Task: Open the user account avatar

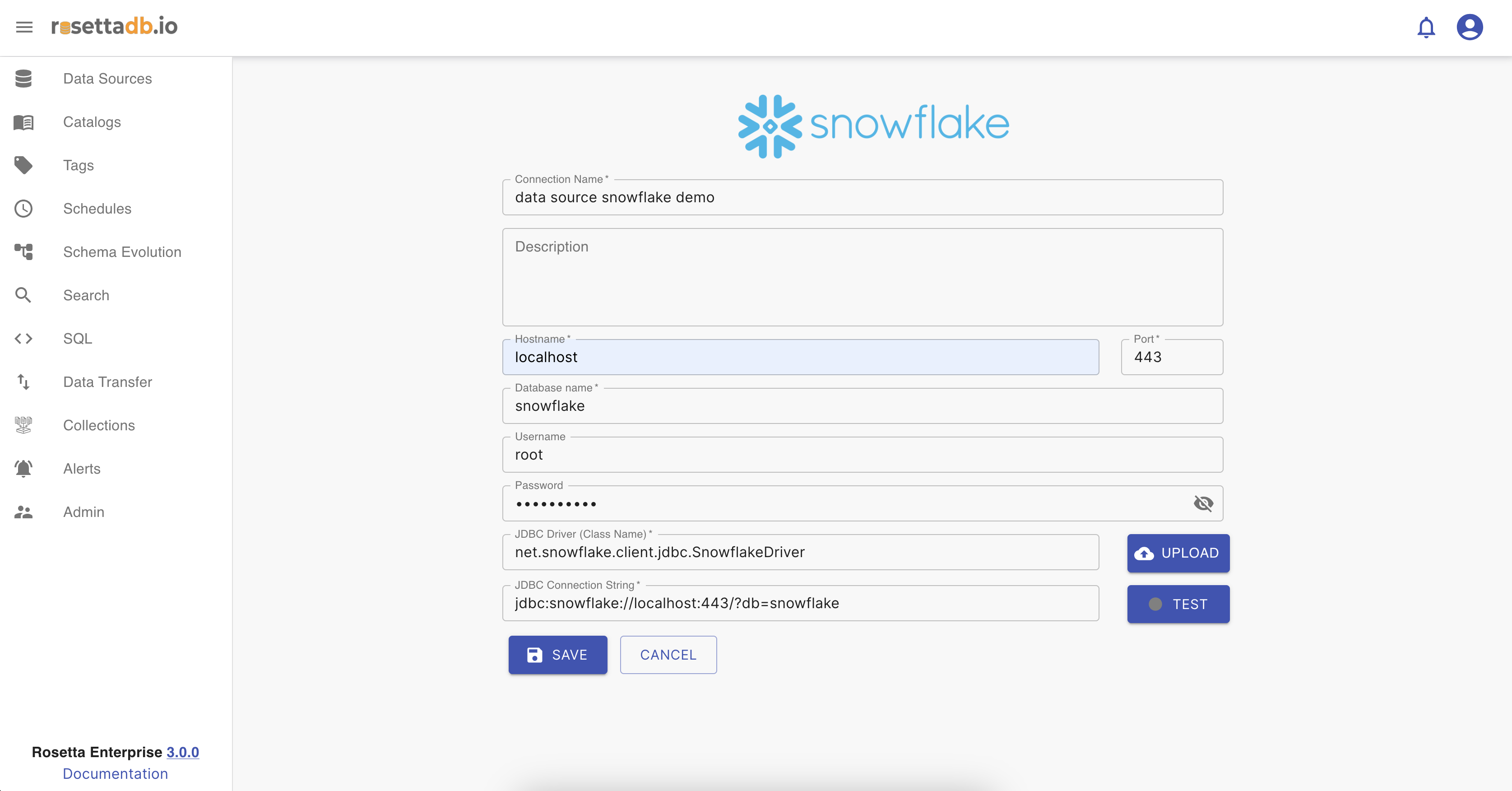Action: tap(1469, 27)
